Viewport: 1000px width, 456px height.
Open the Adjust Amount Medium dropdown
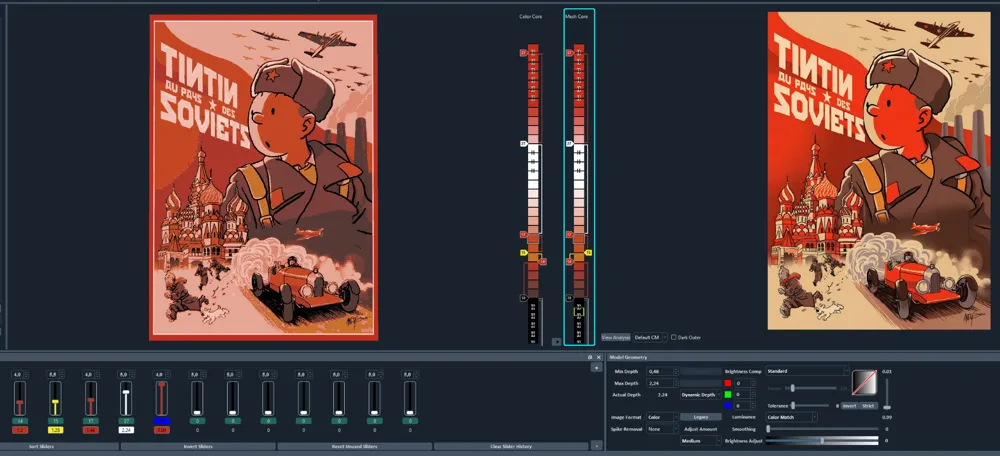[701, 441]
